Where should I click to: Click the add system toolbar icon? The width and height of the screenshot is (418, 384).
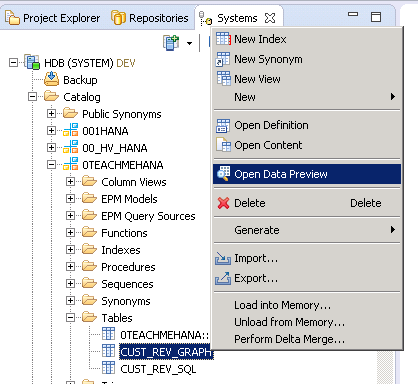pos(171,43)
